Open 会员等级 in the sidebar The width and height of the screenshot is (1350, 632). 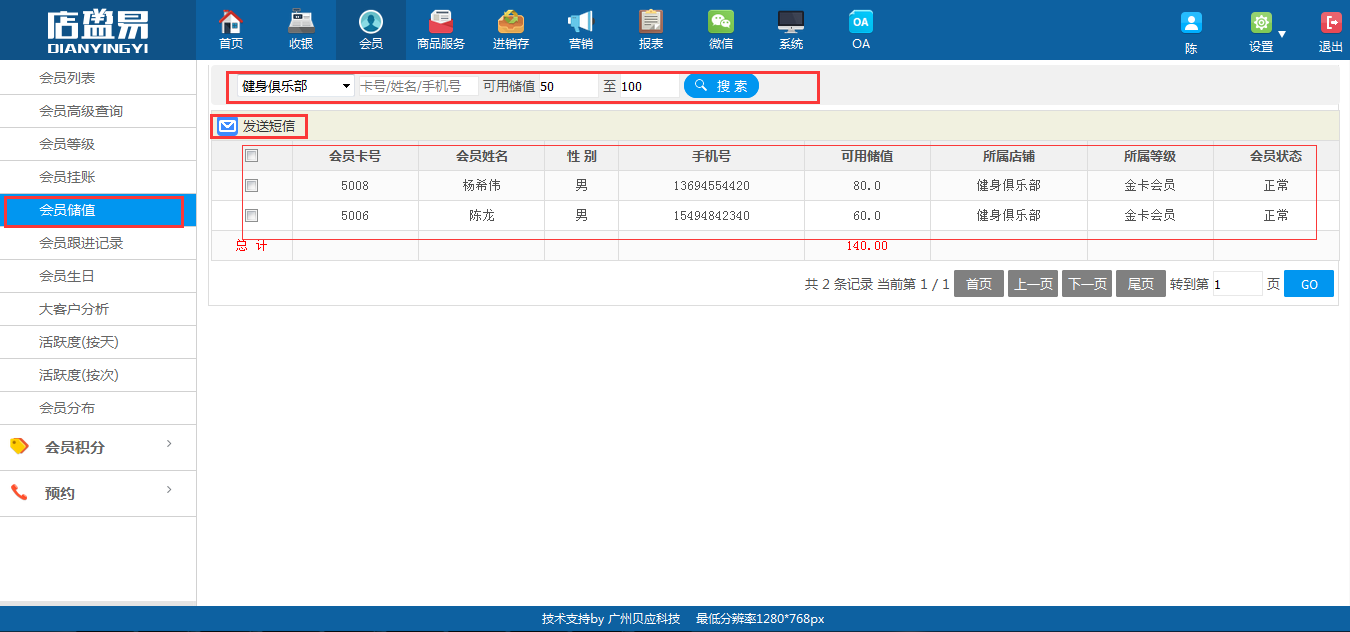(98, 144)
